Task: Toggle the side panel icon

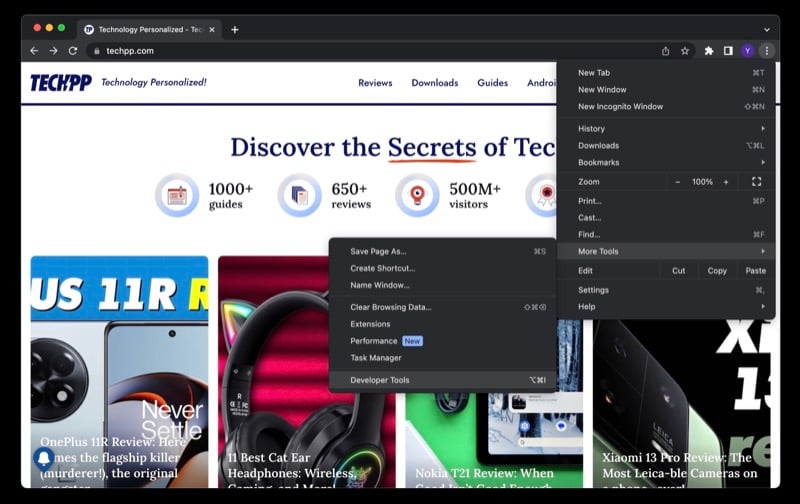Action: click(728, 51)
